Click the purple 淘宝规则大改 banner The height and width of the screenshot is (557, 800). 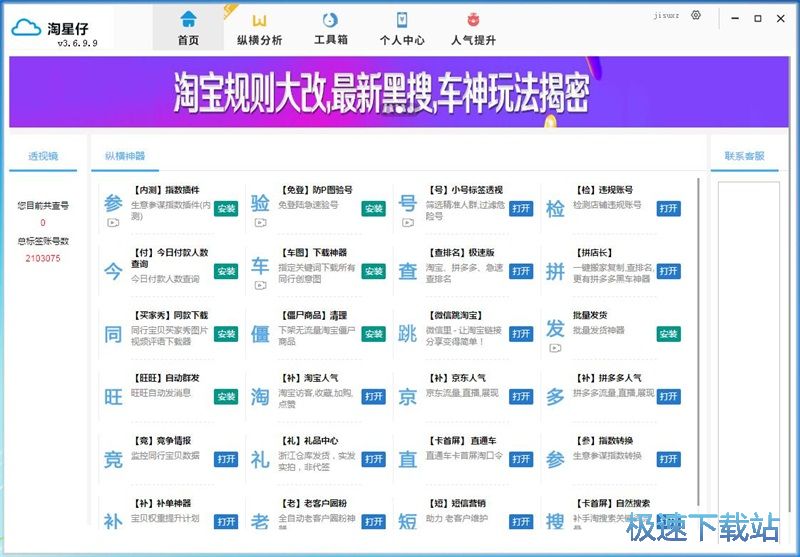pos(399,92)
